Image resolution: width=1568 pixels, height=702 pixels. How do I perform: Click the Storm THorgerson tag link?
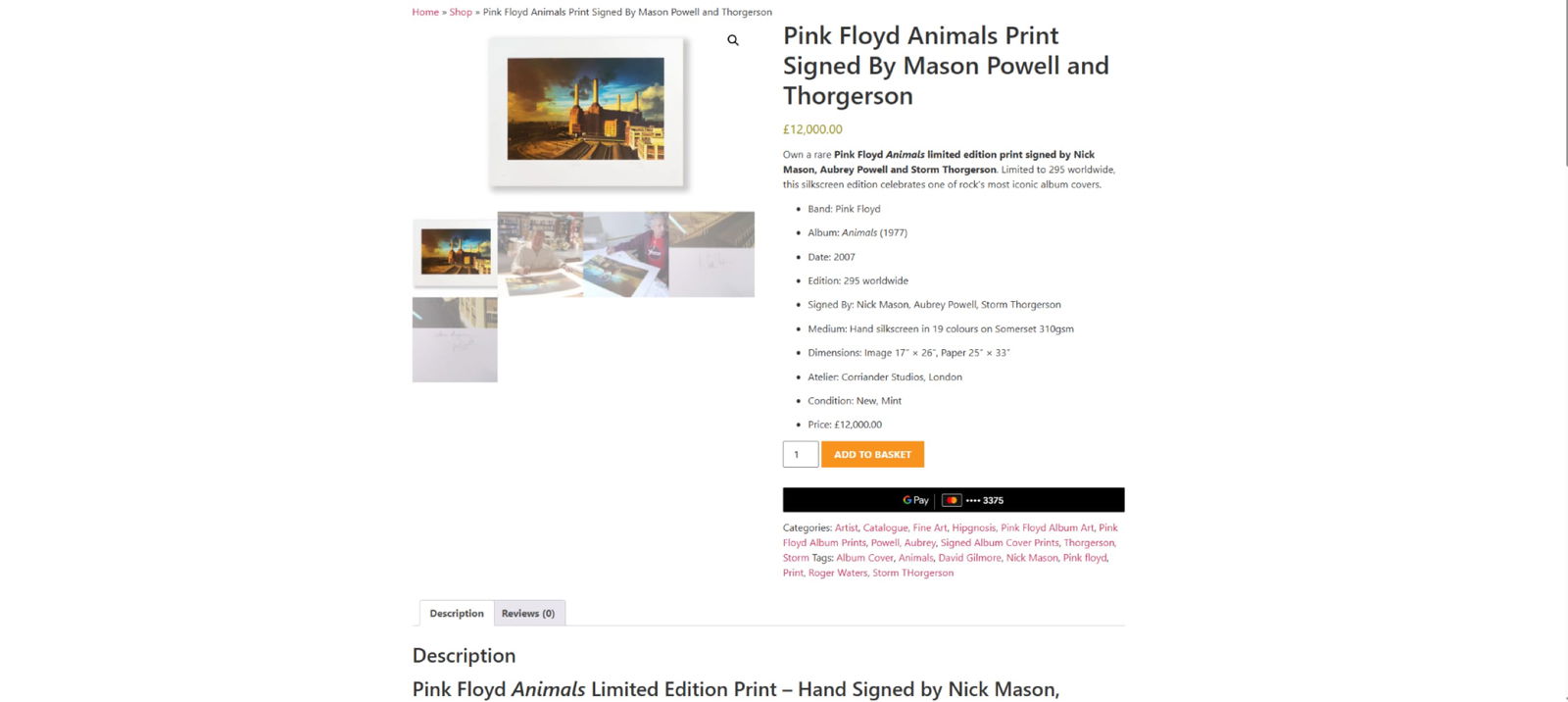(x=913, y=573)
